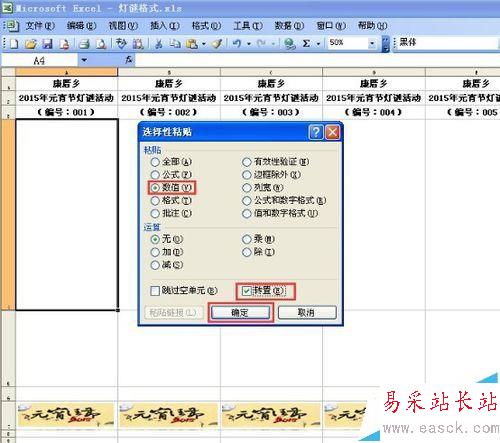Click the Insert Hyperlink globe icon
Image resolution: width=500 pixels, height=443 pixels.
point(290,44)
